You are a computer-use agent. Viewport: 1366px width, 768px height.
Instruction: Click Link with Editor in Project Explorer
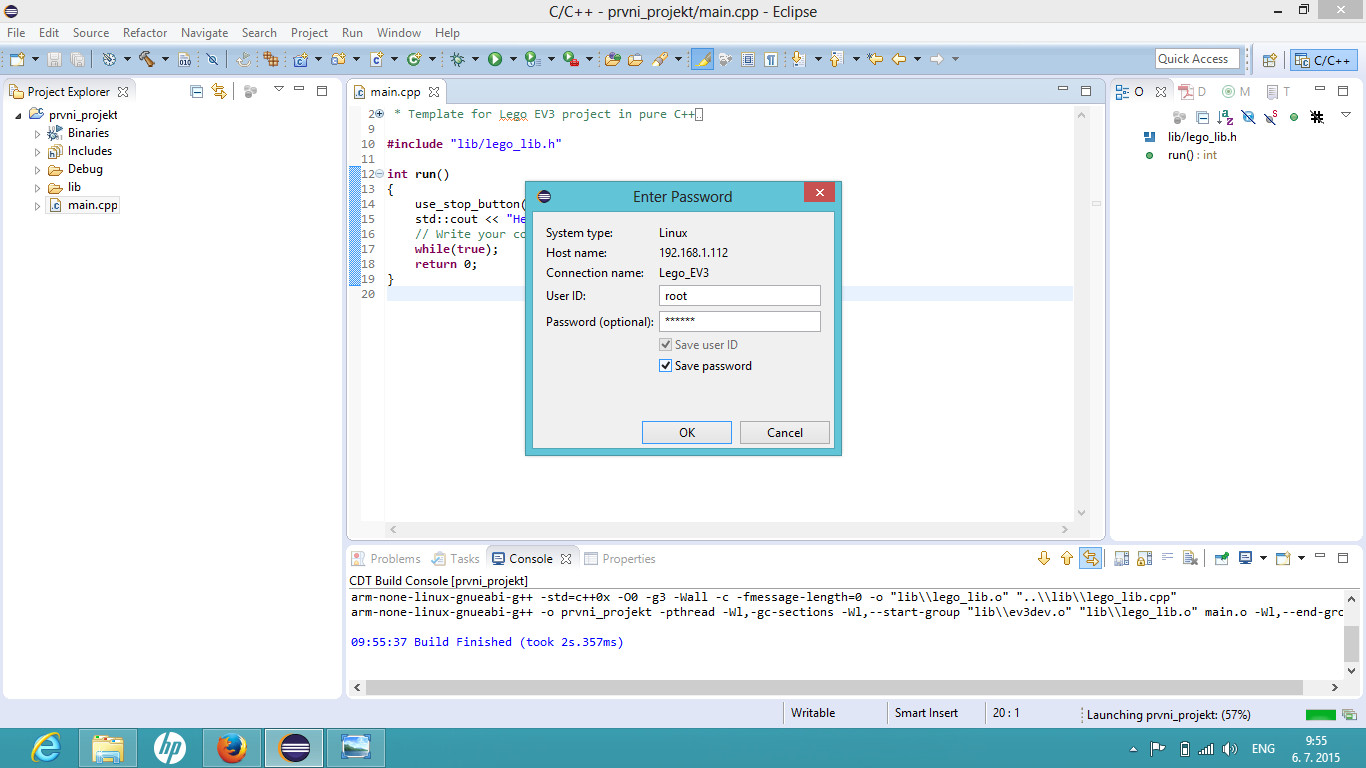coord(219,91)
